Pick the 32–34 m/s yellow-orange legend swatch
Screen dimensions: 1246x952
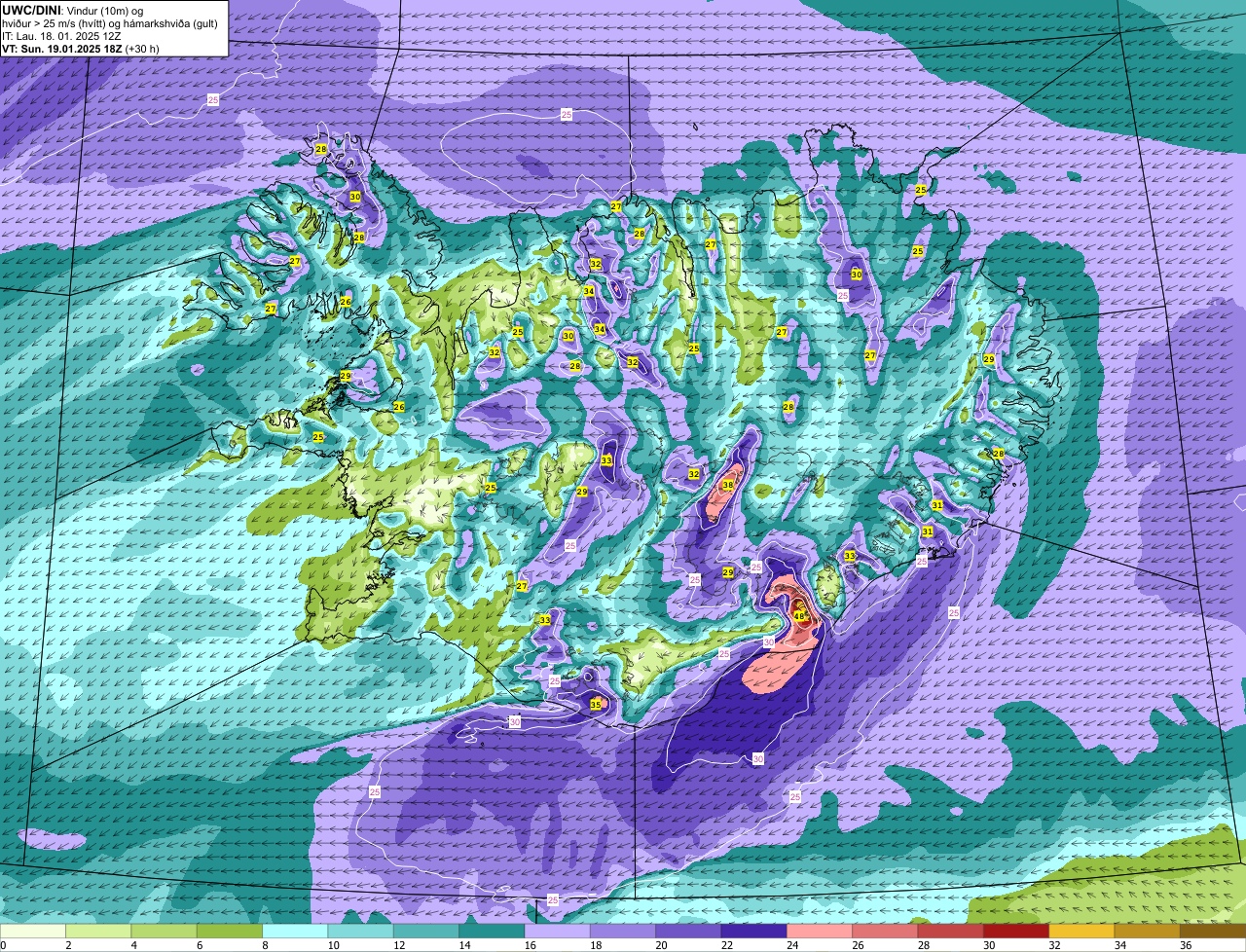click(1081, 932)
